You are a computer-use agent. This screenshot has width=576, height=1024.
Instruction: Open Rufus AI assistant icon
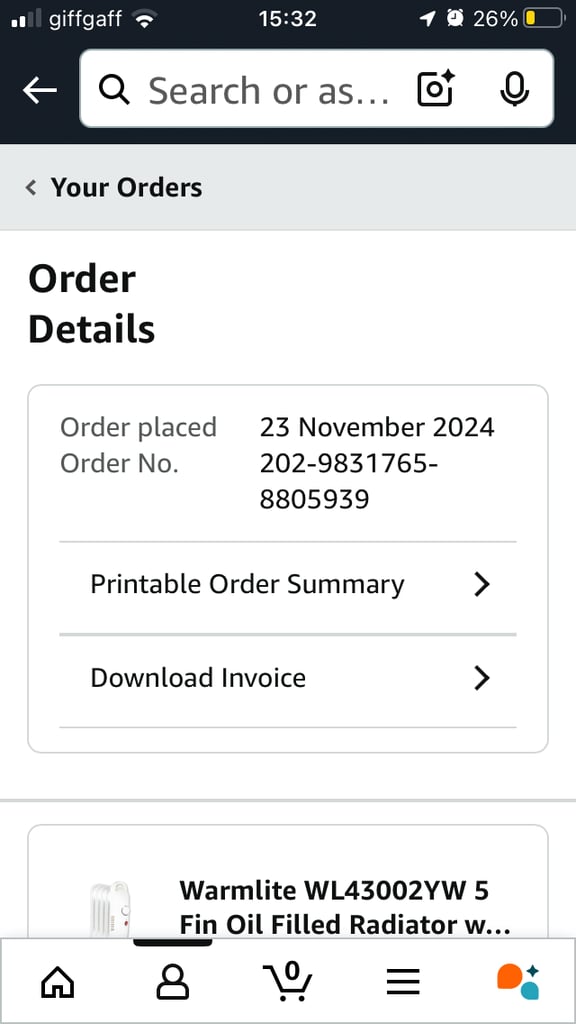[x=518, y=981]
